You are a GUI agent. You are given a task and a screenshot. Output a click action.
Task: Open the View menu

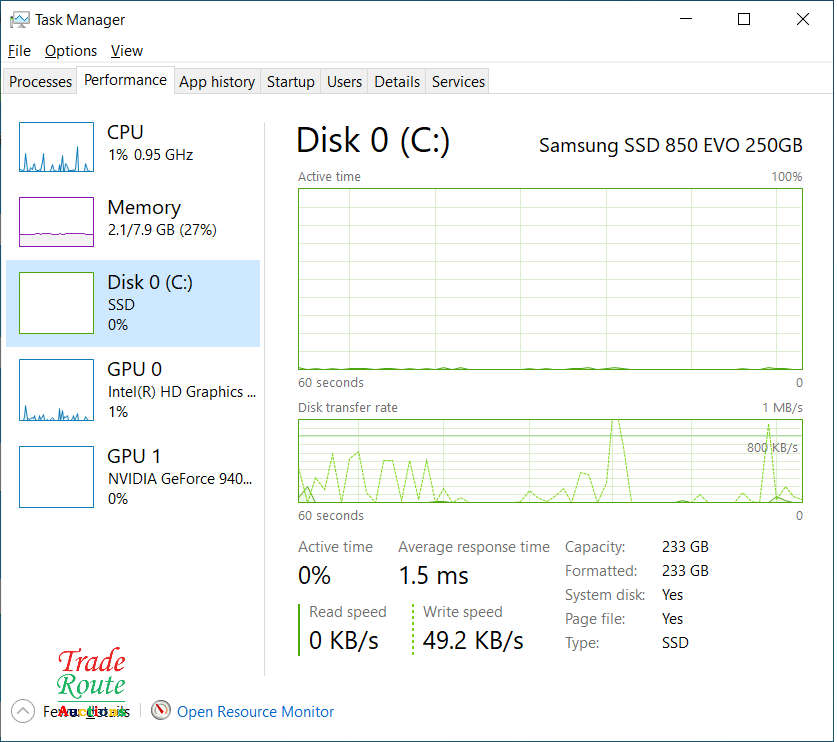tap(126, 50)
